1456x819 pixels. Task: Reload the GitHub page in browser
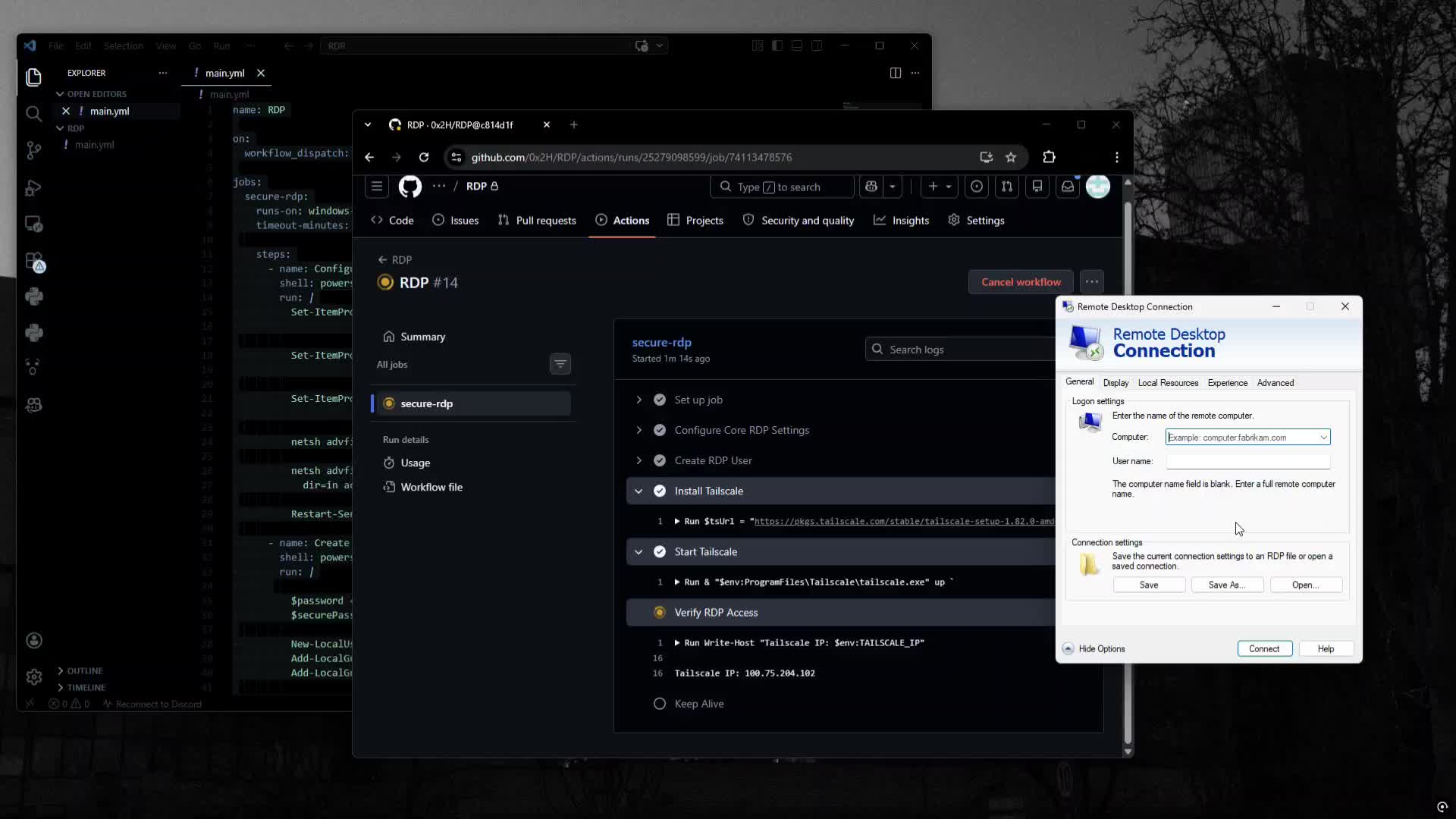424,157
